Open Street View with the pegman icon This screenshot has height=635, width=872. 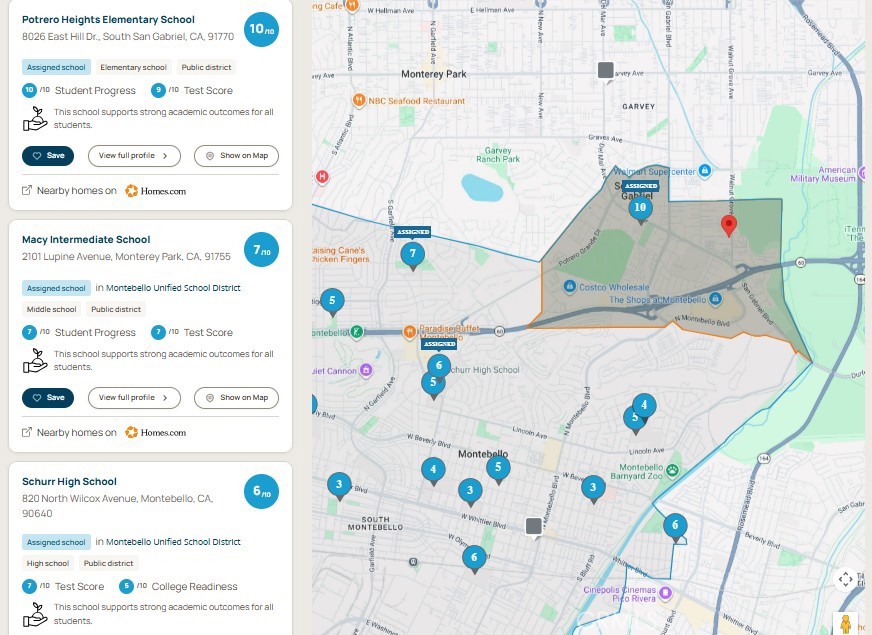[845, 624]
